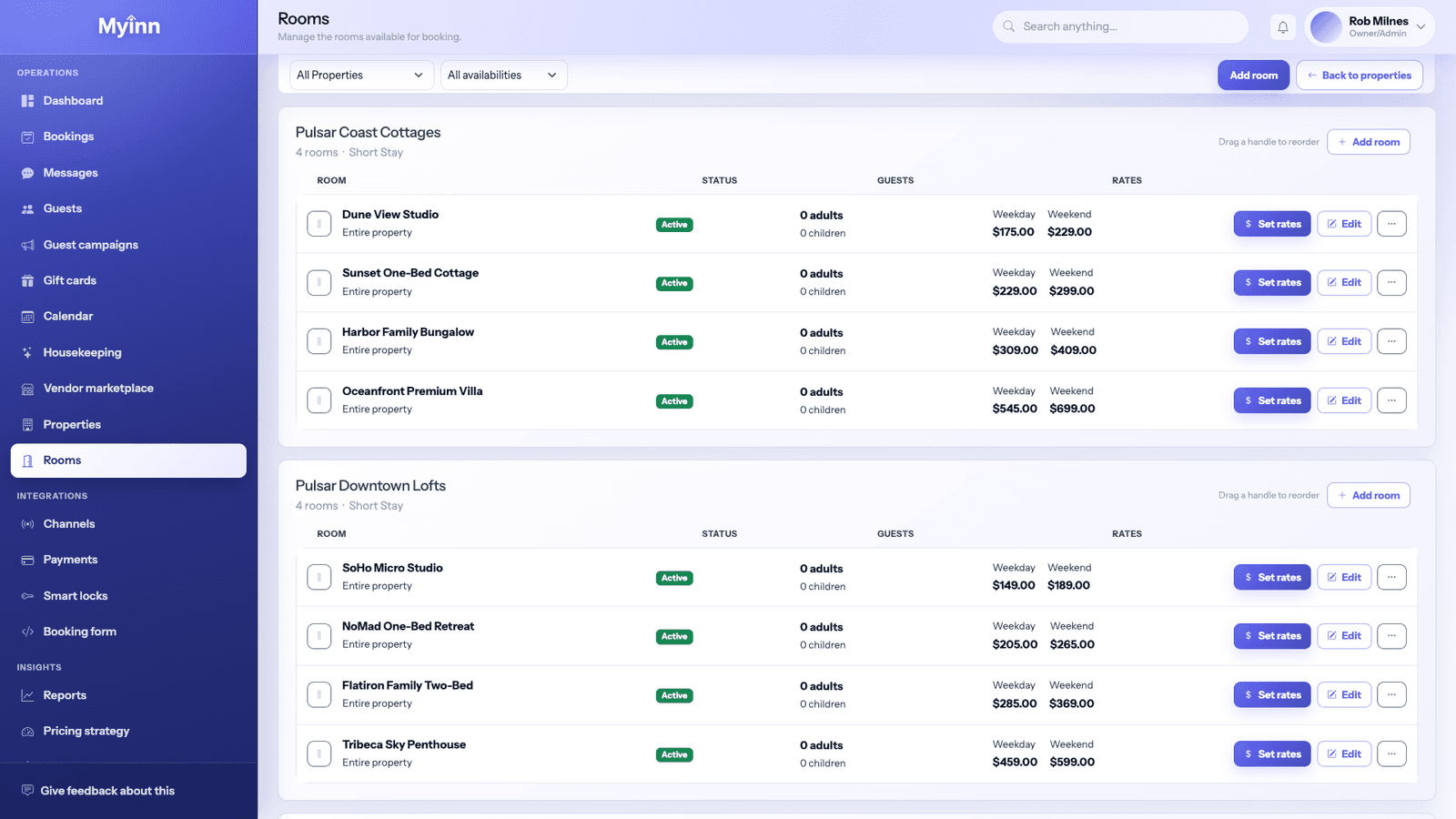Give feedback about this
Viewport: 1456px width, 819px height.
(x=98, y=791)
